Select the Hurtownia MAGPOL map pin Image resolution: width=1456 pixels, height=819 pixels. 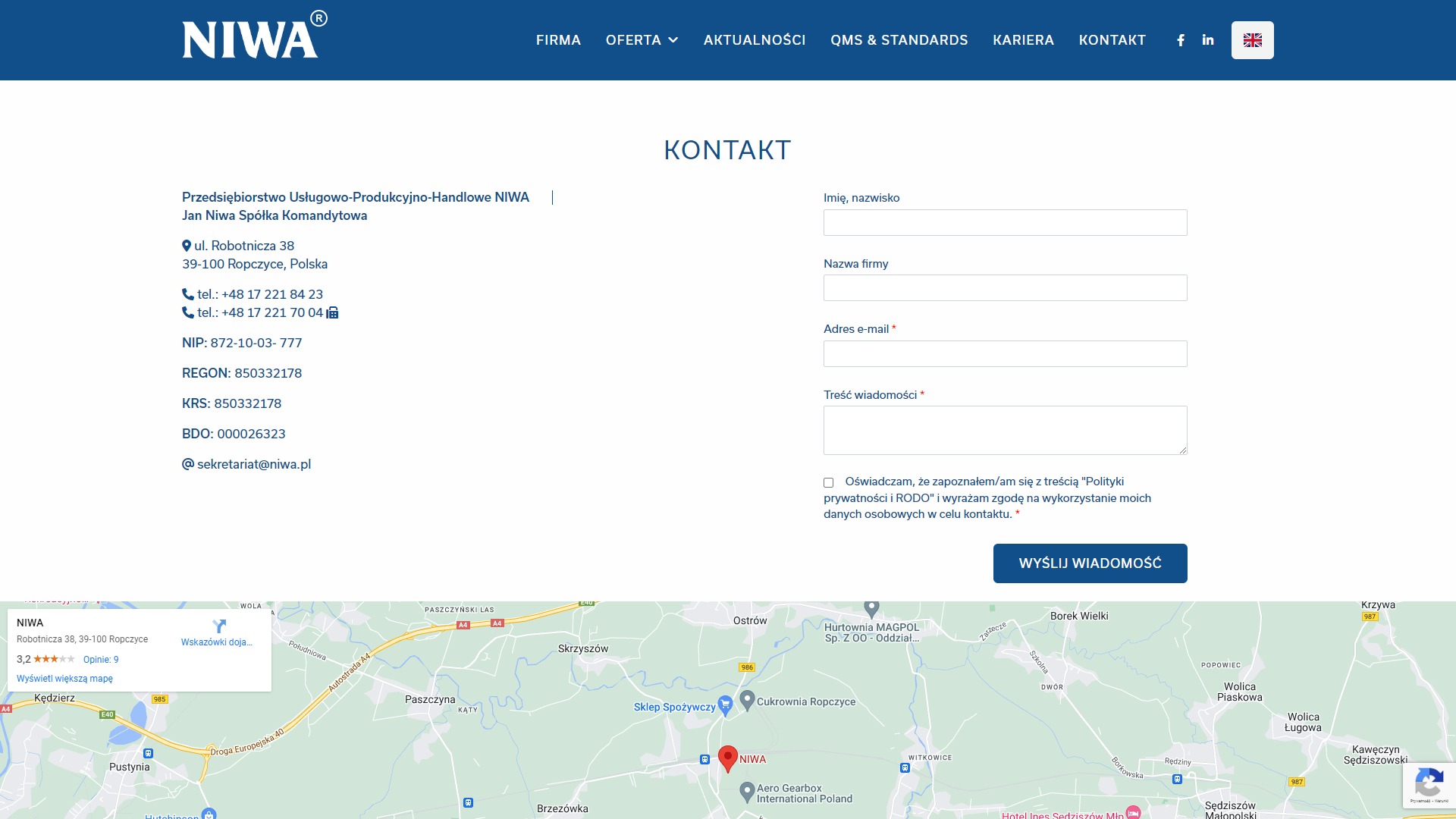pos(872,609)
